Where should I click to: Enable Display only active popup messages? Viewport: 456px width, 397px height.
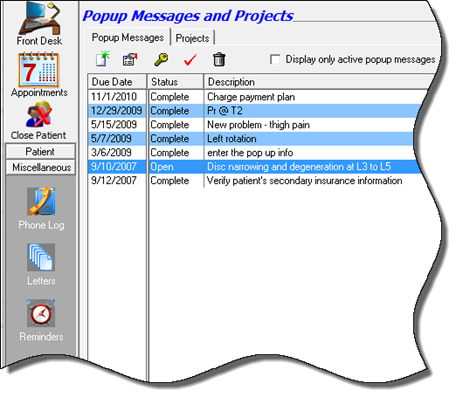coord(275,60)
